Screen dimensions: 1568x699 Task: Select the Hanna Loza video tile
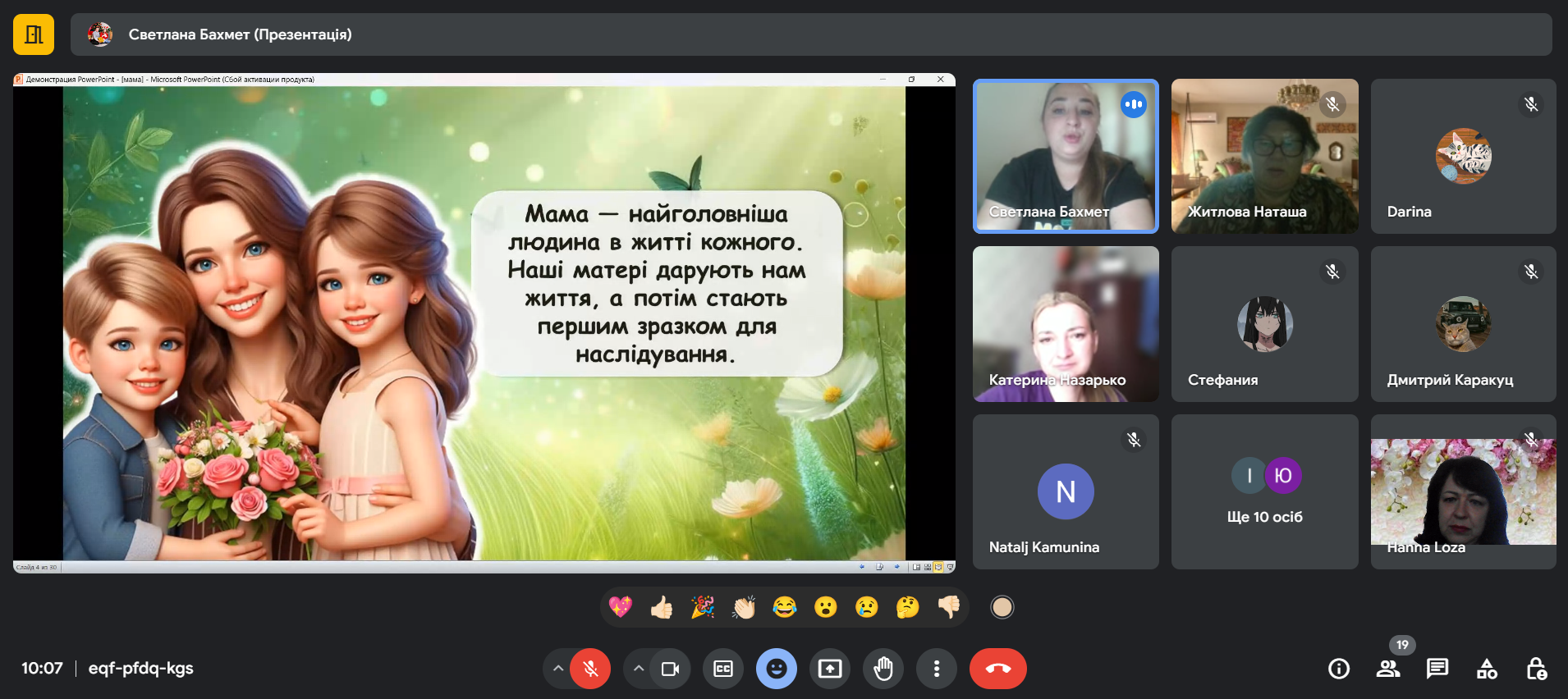click(x=1463, y=491)
